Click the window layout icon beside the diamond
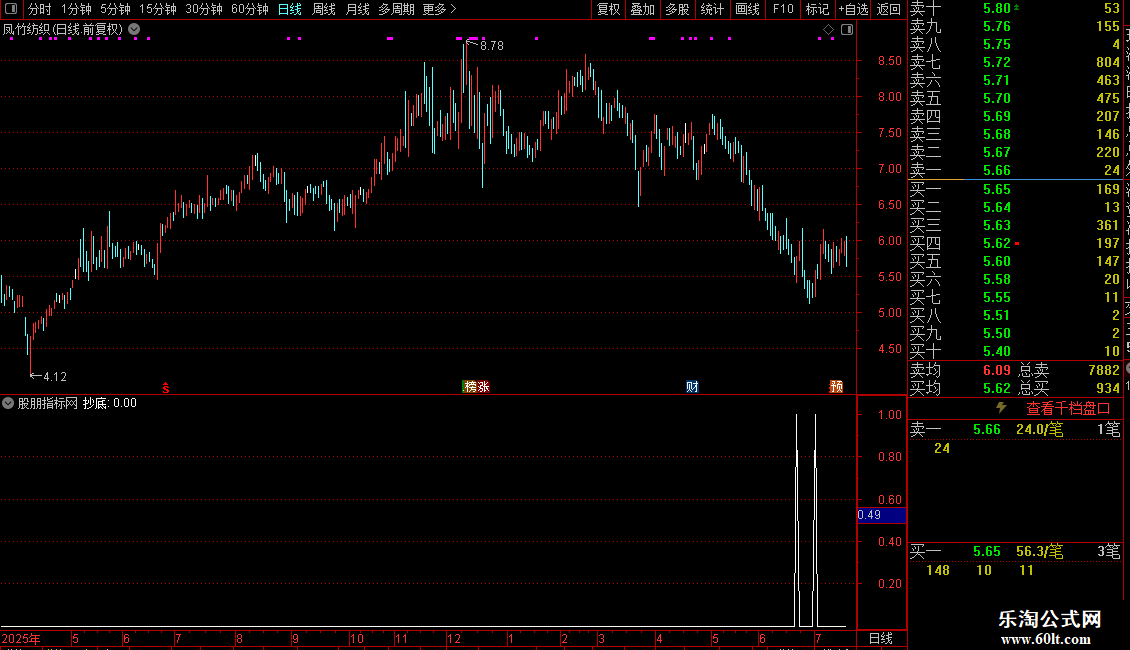This screenshot has height=650, width=1130. pyautogui.click(x=847, y=30)
